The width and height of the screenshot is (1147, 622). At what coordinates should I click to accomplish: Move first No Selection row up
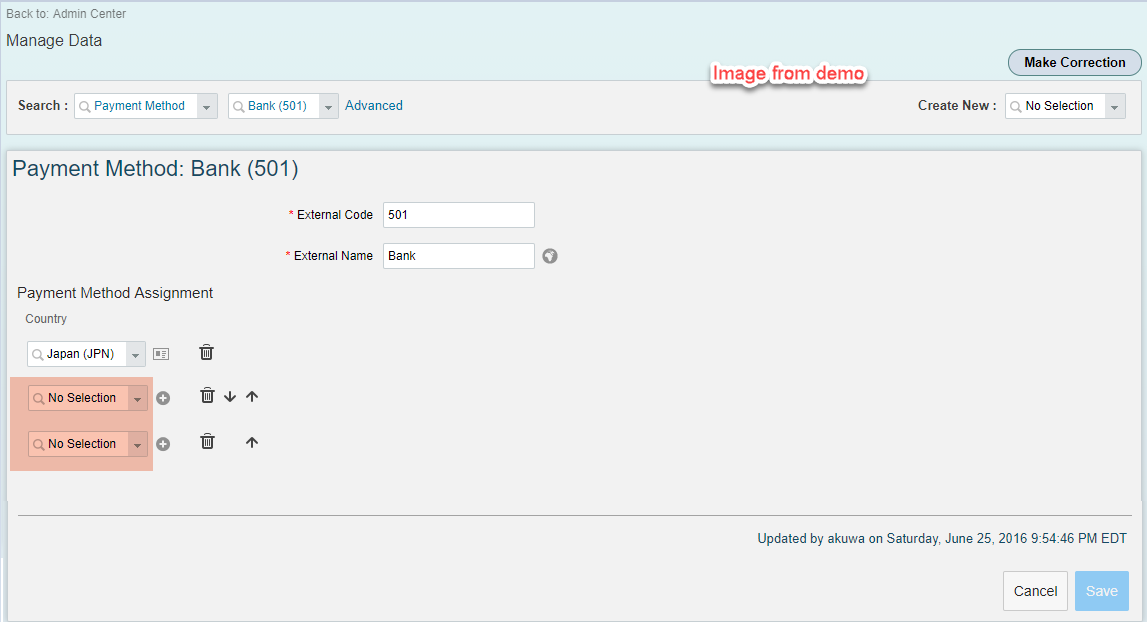[252, 397]
